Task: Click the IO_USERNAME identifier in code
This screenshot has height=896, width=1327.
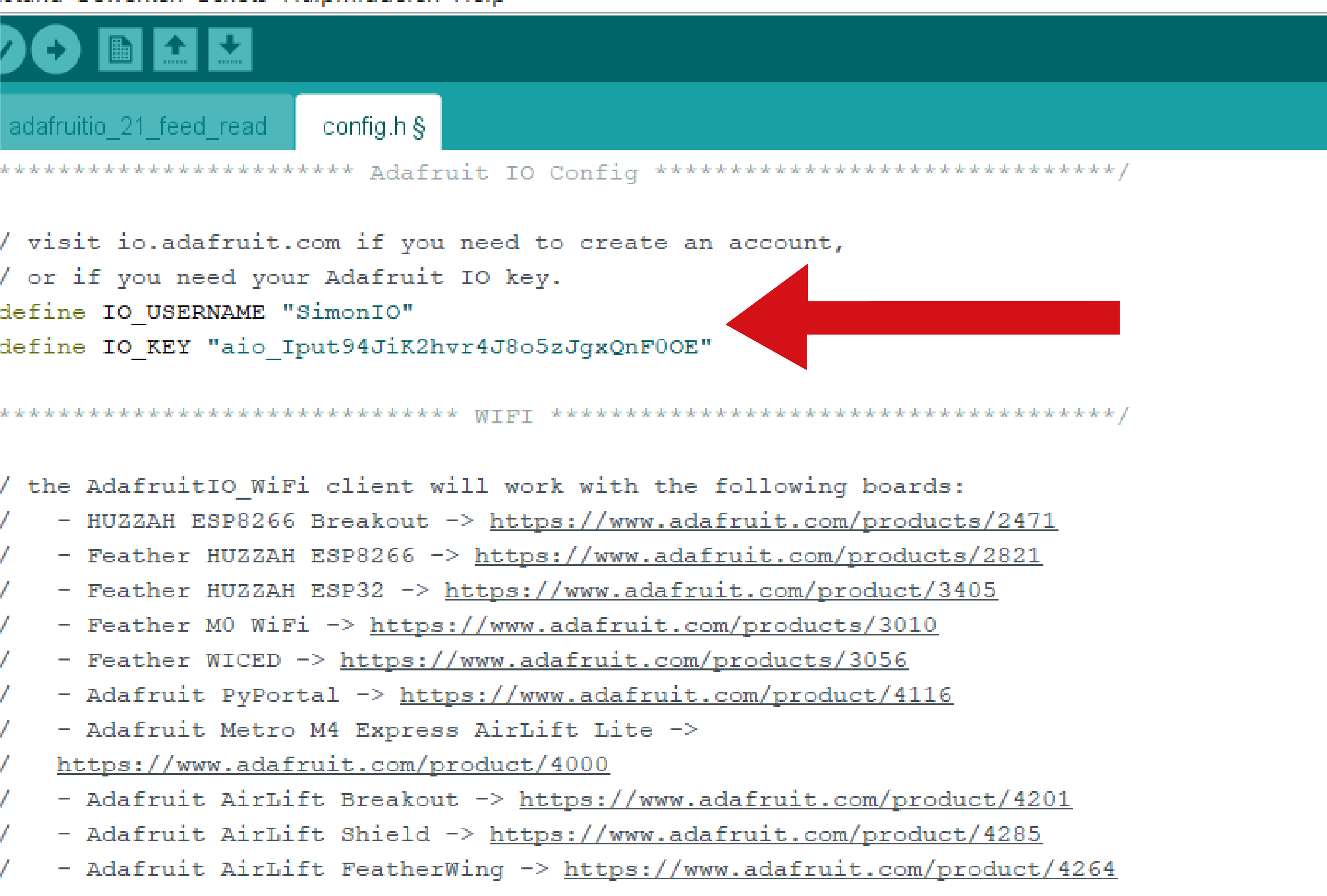Action: click(x=184, y=313)
